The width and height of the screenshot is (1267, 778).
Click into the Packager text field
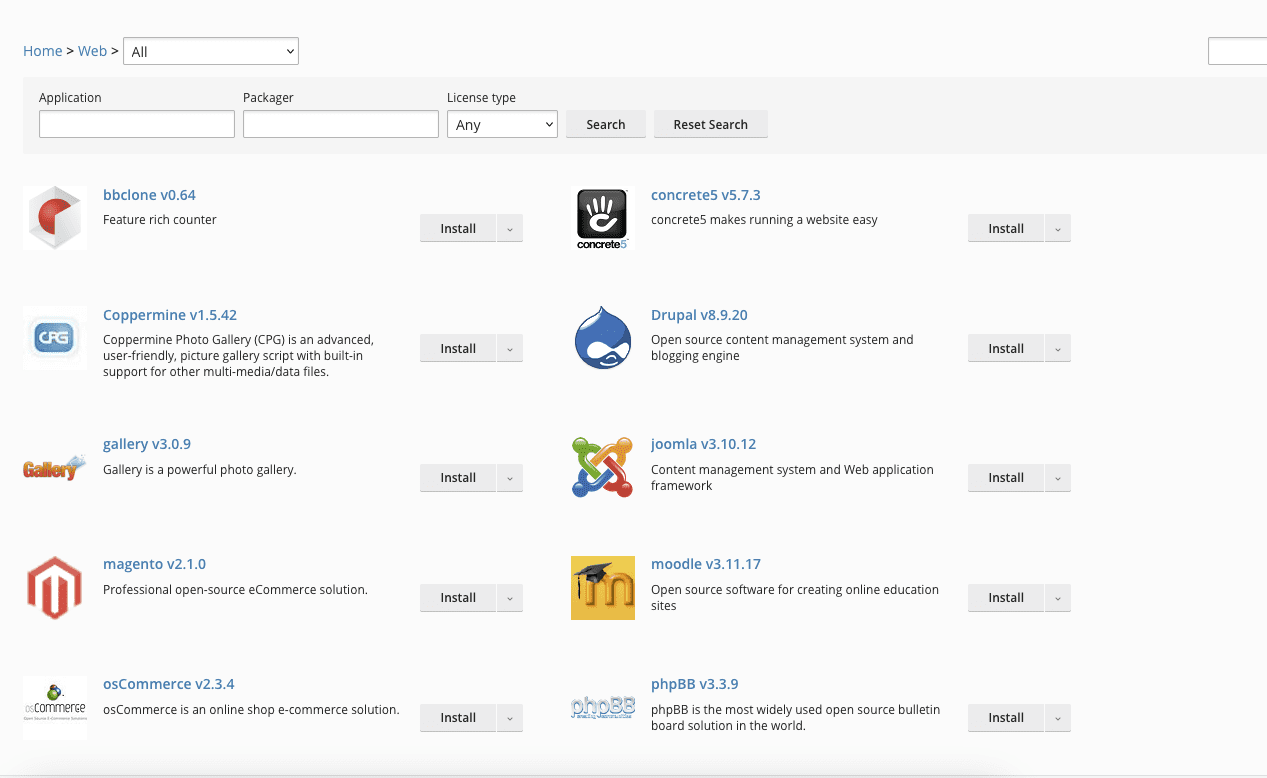[341, 124]
